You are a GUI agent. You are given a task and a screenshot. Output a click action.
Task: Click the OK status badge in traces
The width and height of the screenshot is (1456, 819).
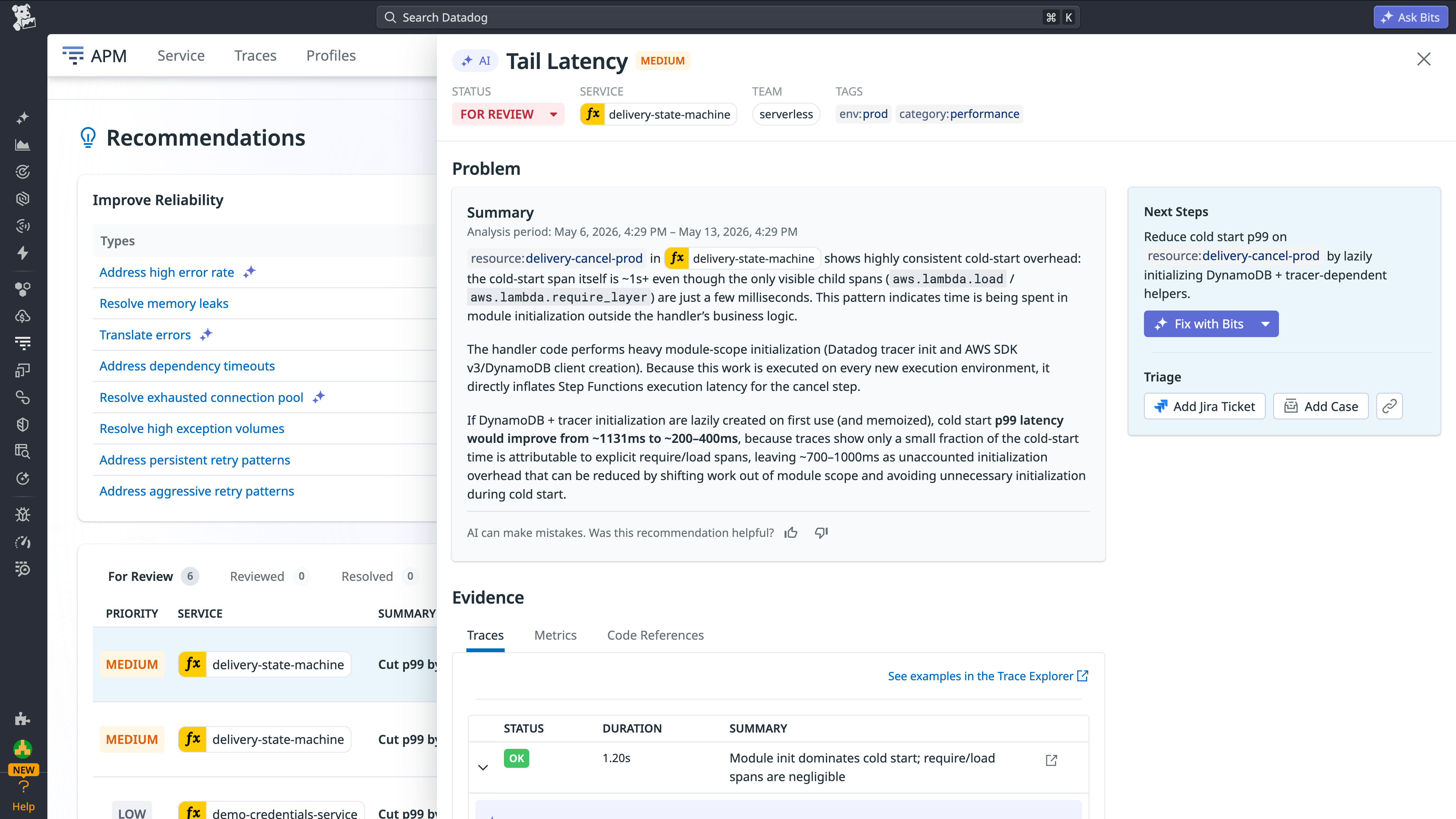pyautogui.click(x=516, y=758)
